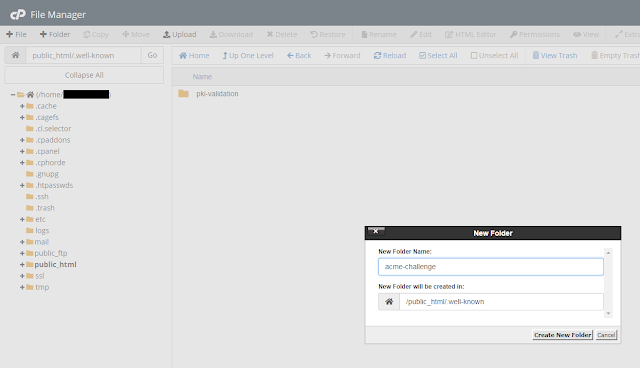Viewport: 640px width, 368px height.
Task: Click the Go button next to the path
Action: 152,55
